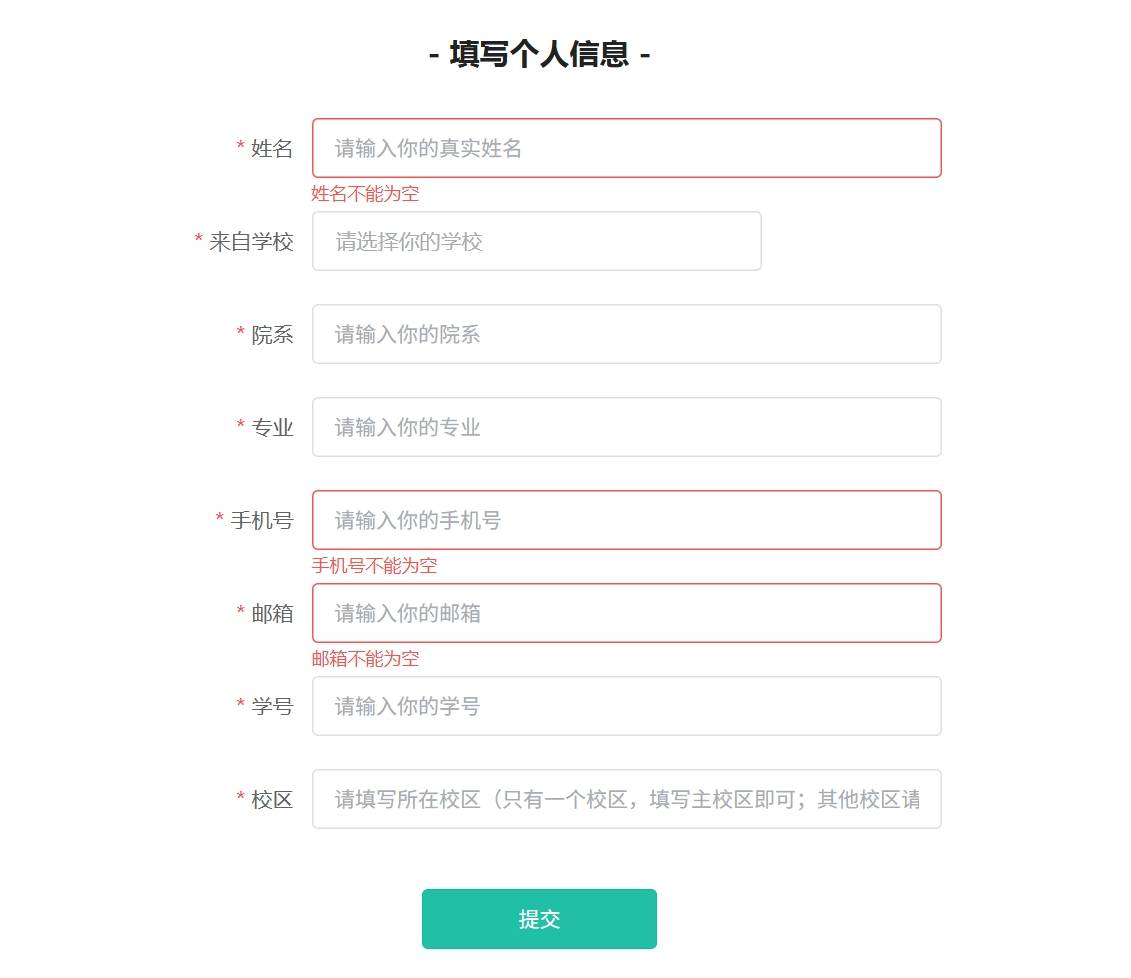The width and height of the screenshot is (1131, 978).
Task: Open the 来自学校 school selection dropdown
Action: tap(536, 241)
